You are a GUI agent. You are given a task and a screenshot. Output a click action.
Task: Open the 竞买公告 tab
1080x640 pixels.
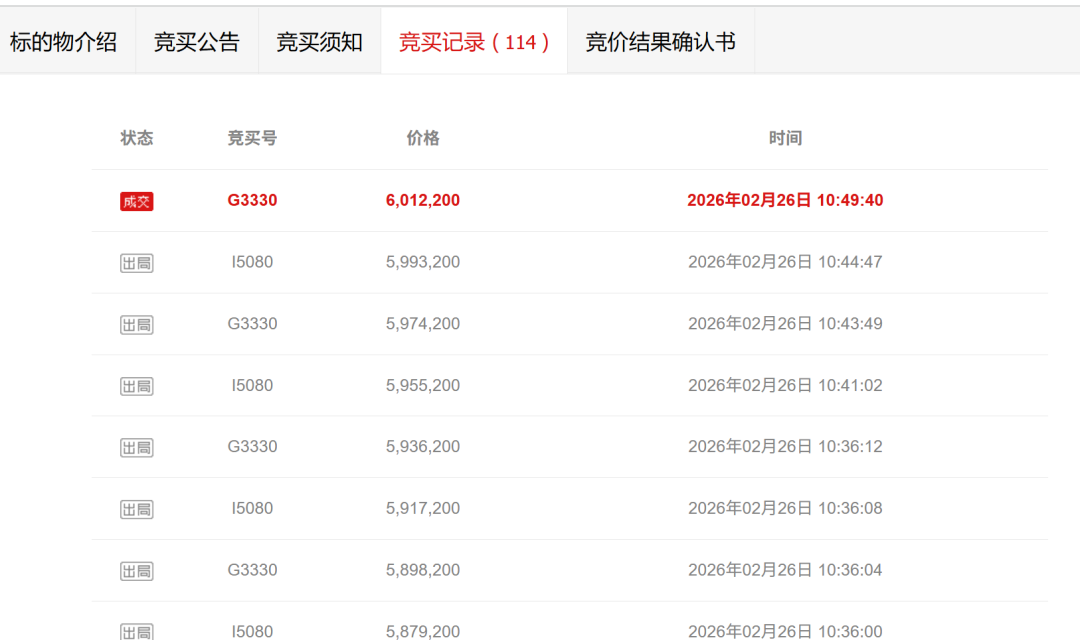click(x=197, y=40)
